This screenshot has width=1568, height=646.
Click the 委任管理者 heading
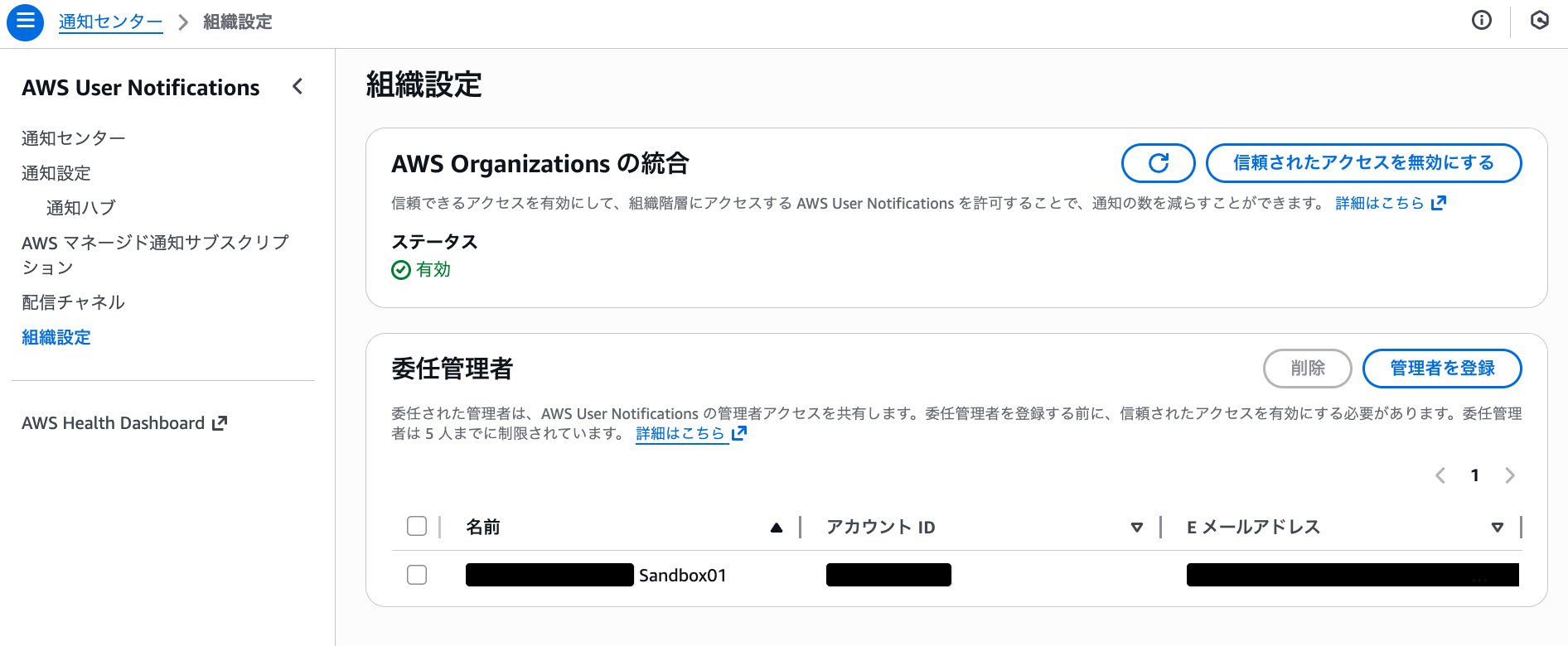[x=452, y=369]
